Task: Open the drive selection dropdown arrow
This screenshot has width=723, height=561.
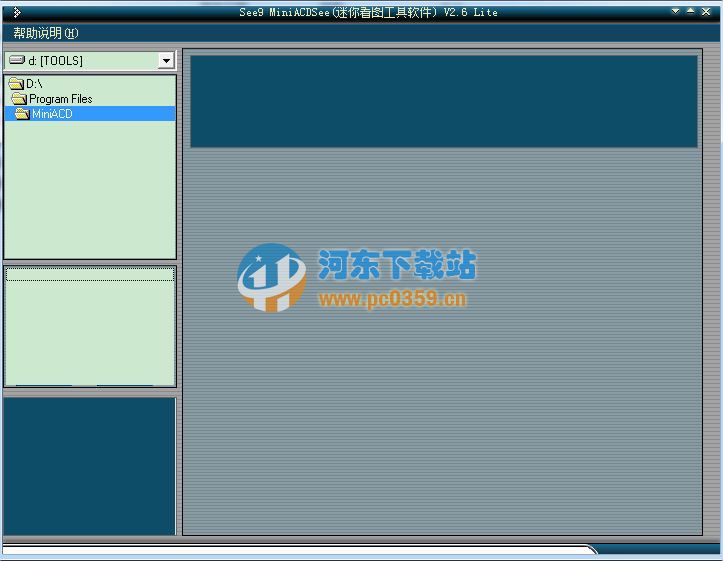Action: pos(166,60)
